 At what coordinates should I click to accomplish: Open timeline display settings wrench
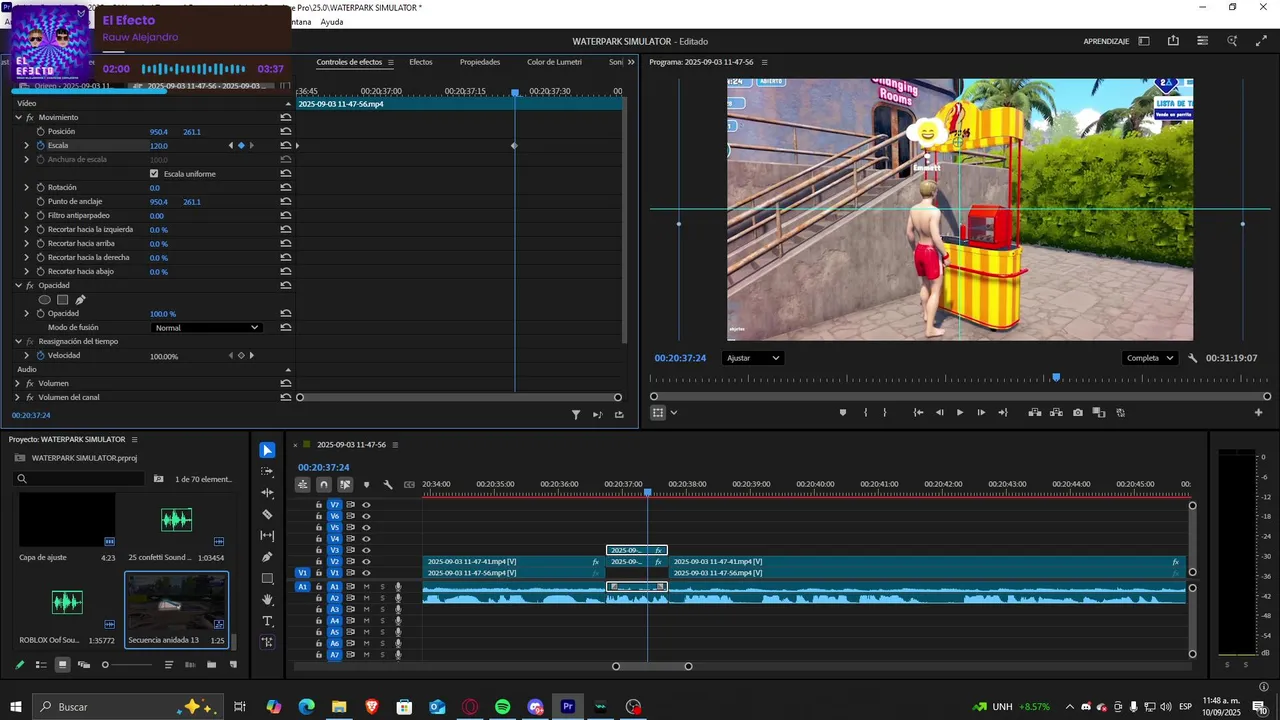[388, 485]
